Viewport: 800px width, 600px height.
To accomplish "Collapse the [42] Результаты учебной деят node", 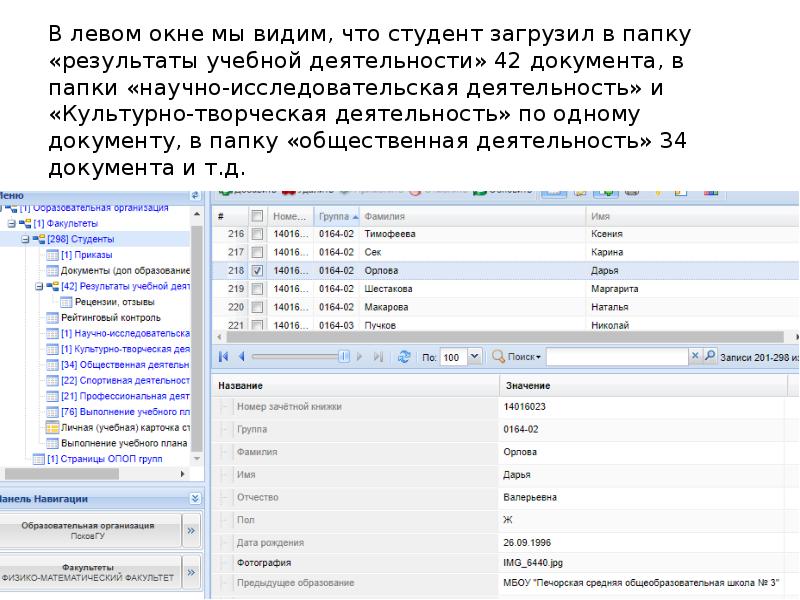I will (x=39, y=286).
